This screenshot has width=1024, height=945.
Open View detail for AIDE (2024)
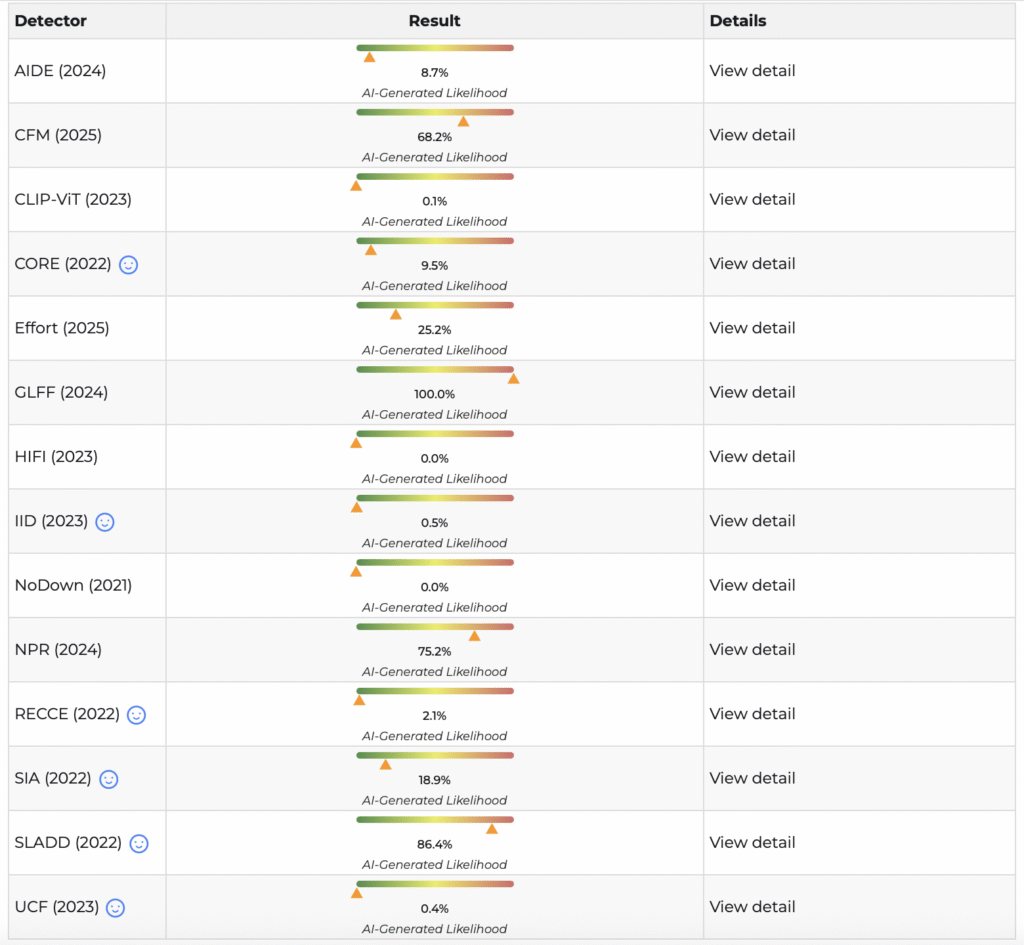coord(752,71)
